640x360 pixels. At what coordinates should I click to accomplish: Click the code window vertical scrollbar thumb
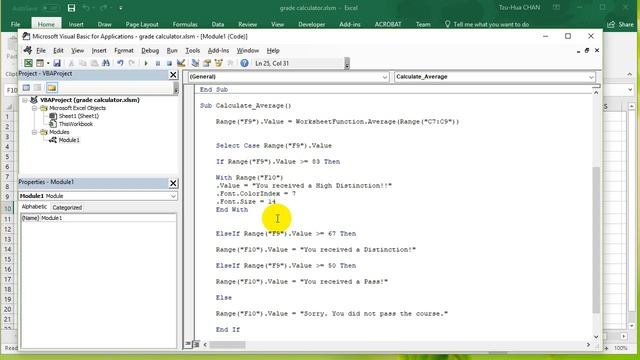pos(596,240)
